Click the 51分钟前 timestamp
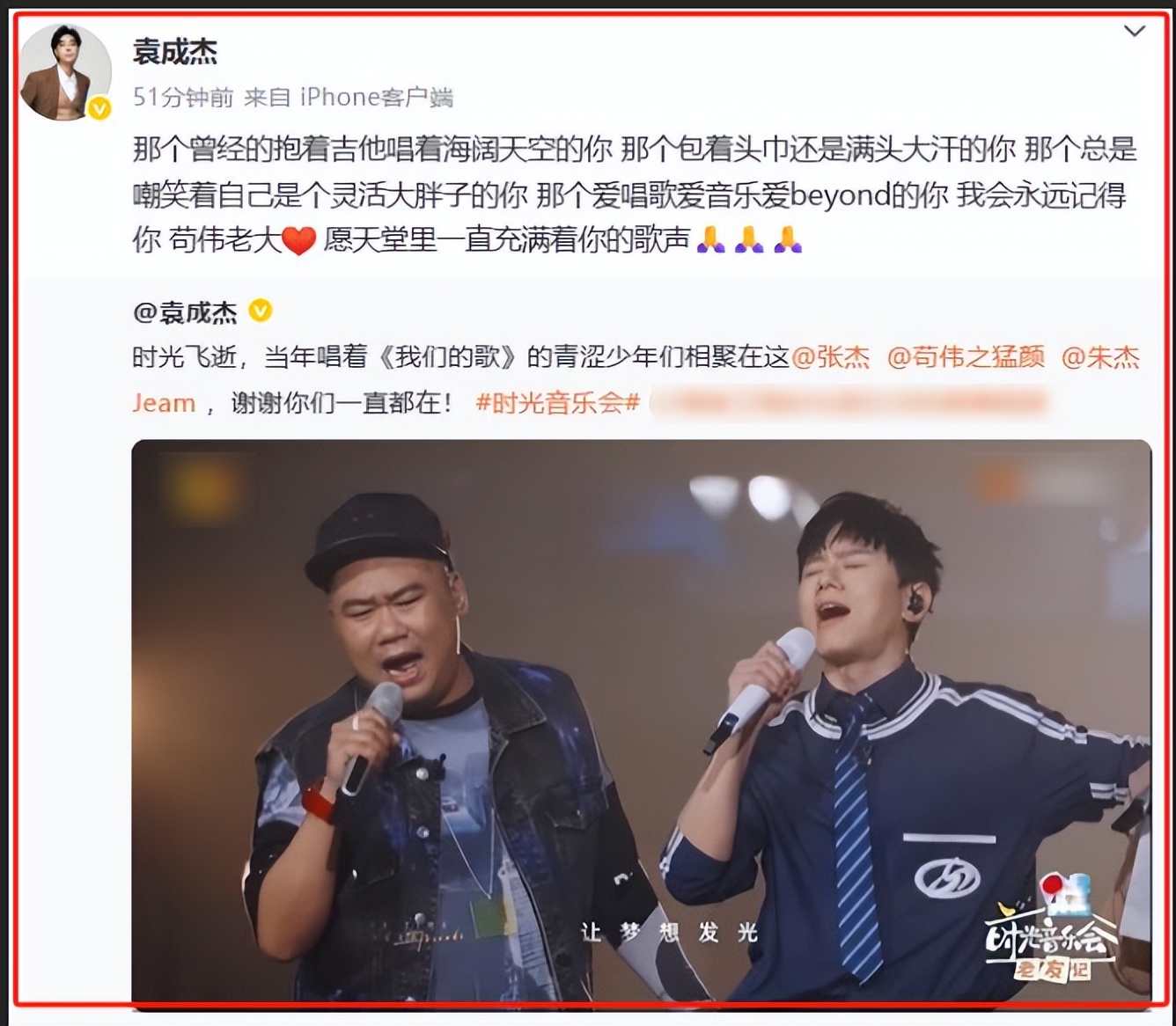Screen dimensions: 1176x1026 tap(183, 97)
